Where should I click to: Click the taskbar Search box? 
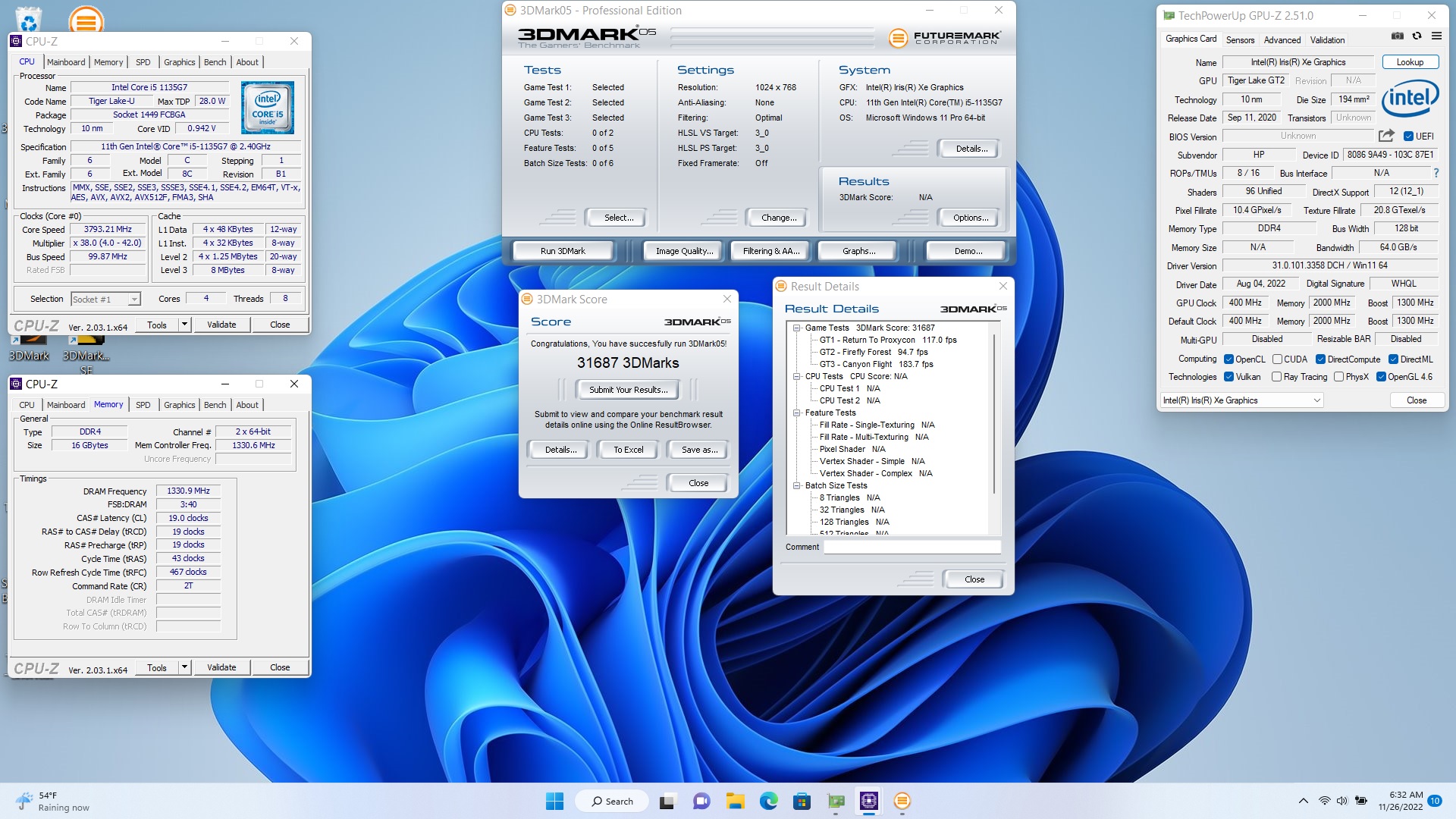[x=611, y=801]
